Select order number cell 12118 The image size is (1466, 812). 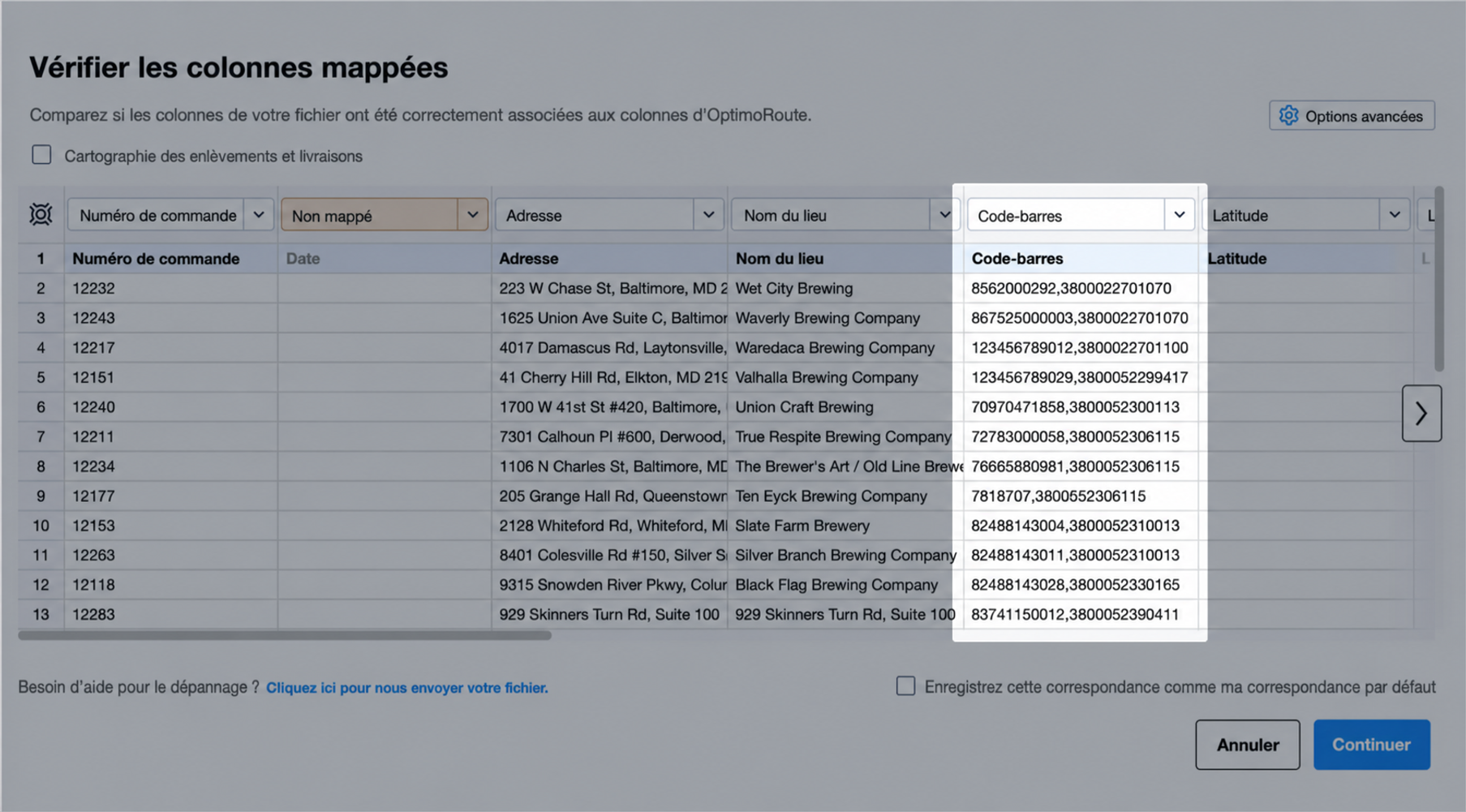click(171, 585)
